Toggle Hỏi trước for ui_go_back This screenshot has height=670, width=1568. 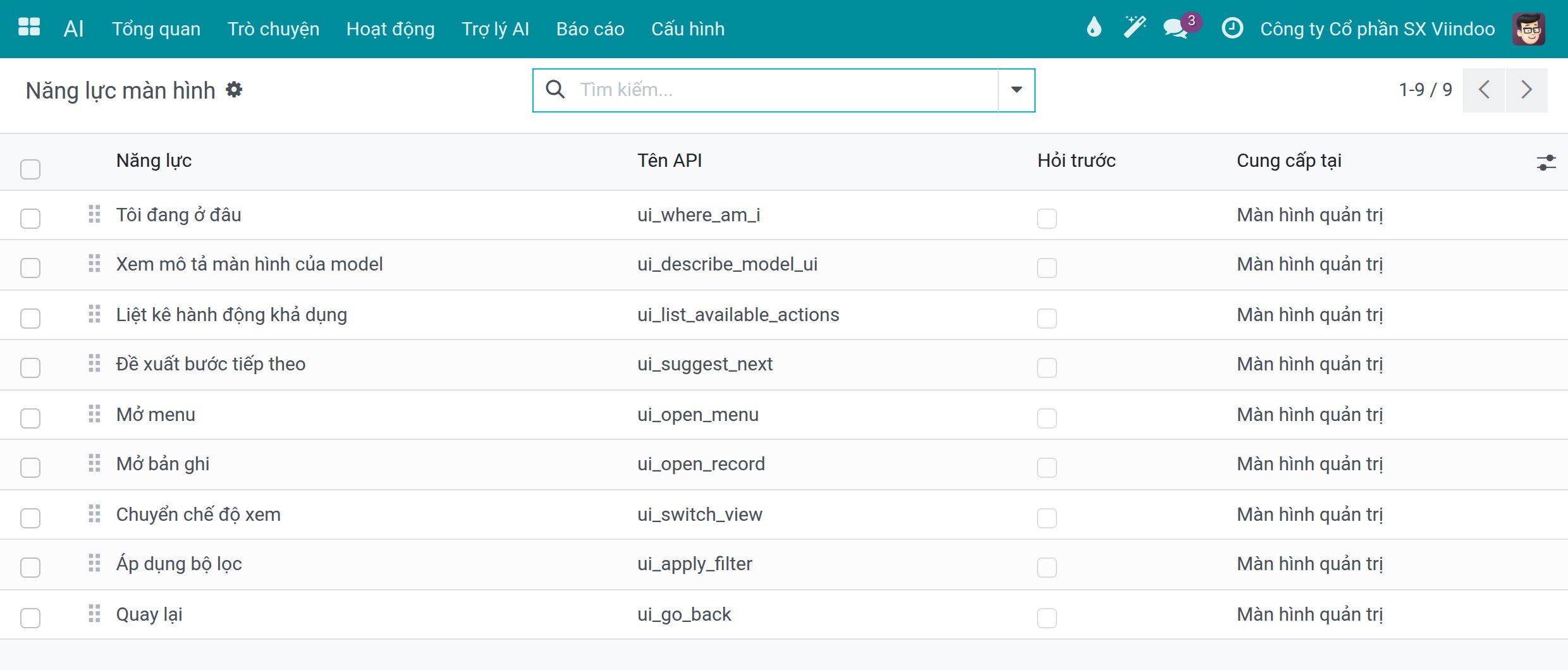pyautogui.click(x=1047, y=618)
